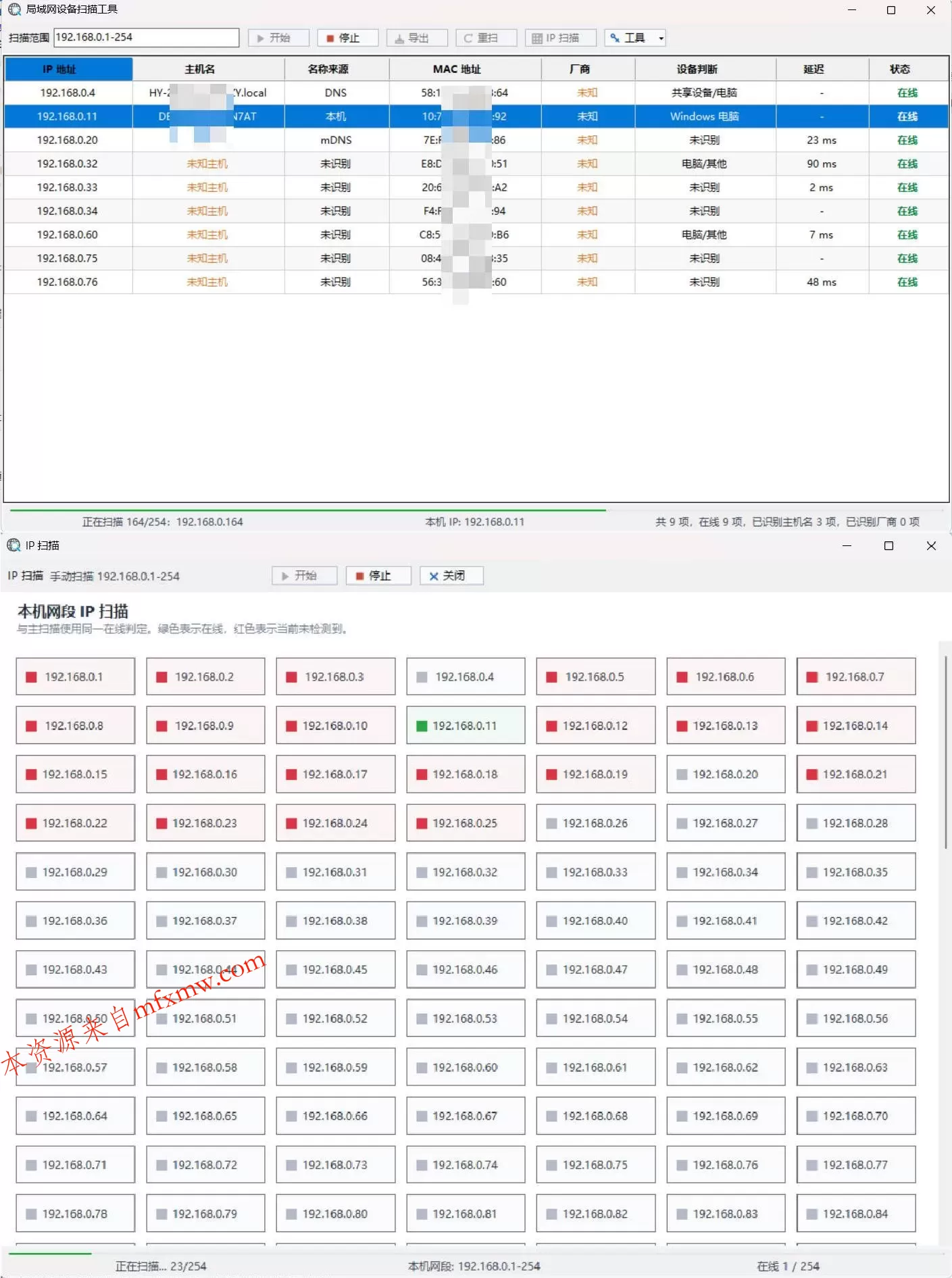Click the green online 192.168.0.11 tile
The image size is (952, 1278).
tap(466, 725)
